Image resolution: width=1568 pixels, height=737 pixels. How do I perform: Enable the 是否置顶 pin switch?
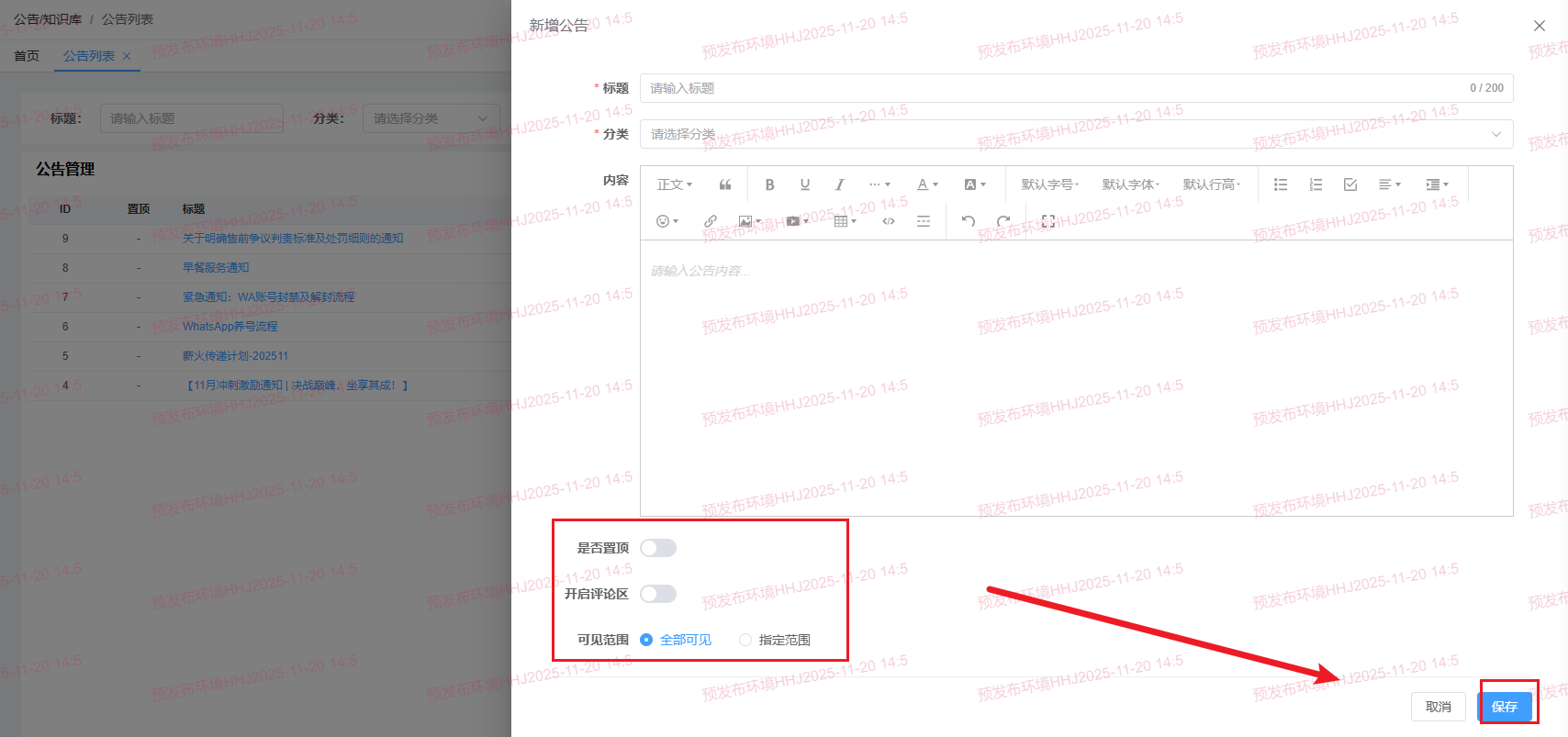pyautogui.click(x=657, y=548)
